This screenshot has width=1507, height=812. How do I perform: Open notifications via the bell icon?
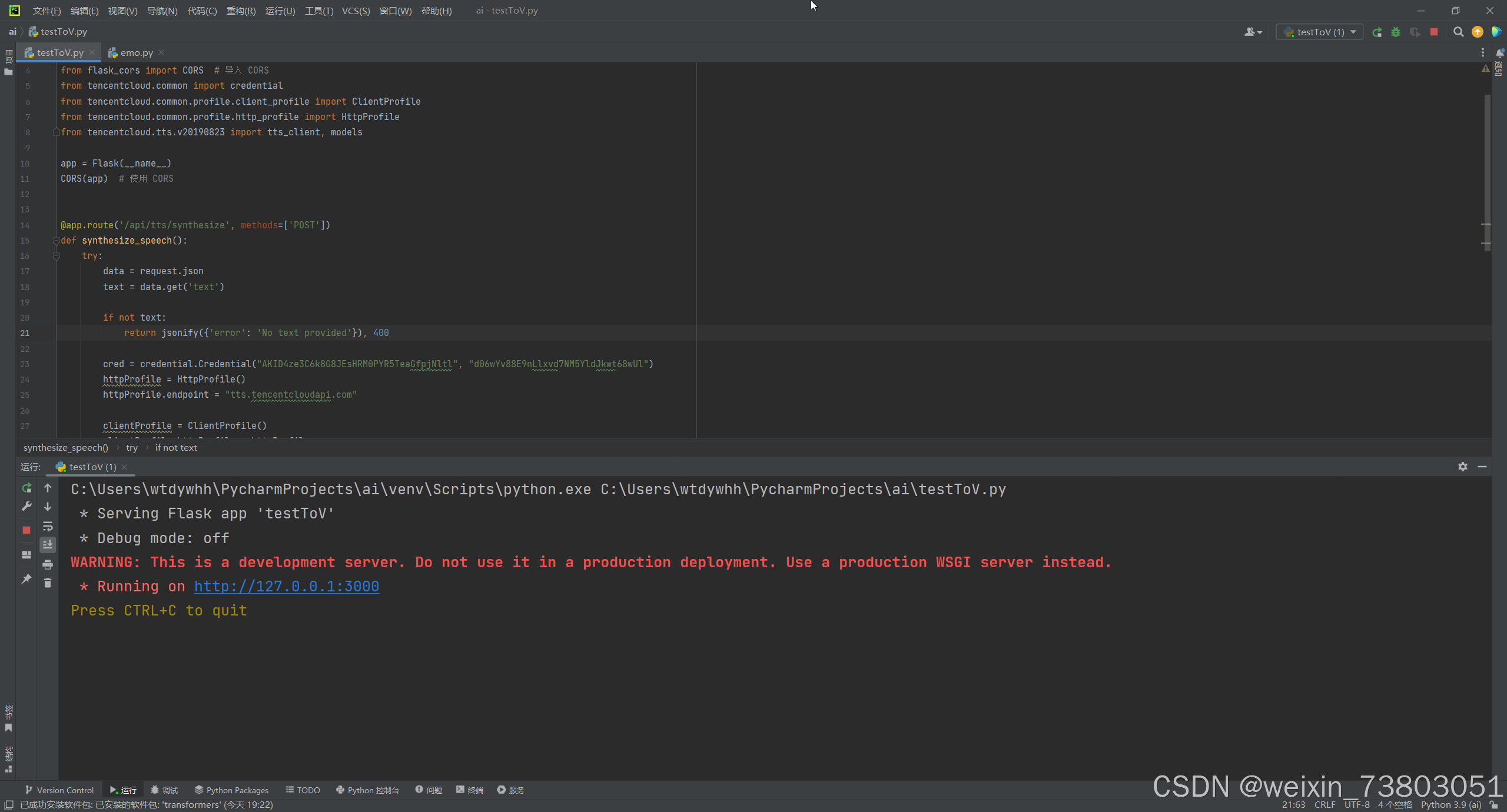(x=1499, y=53)
